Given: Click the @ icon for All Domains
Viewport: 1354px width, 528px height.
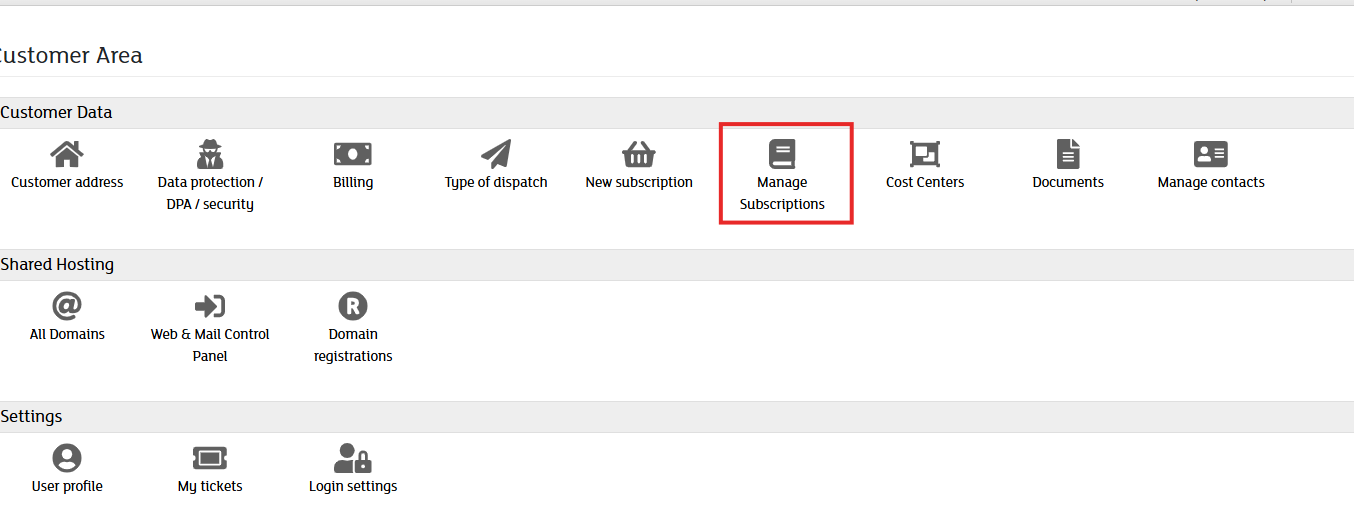Looking at the screenshot, I should pyautogui.click(x=67, y=306).
